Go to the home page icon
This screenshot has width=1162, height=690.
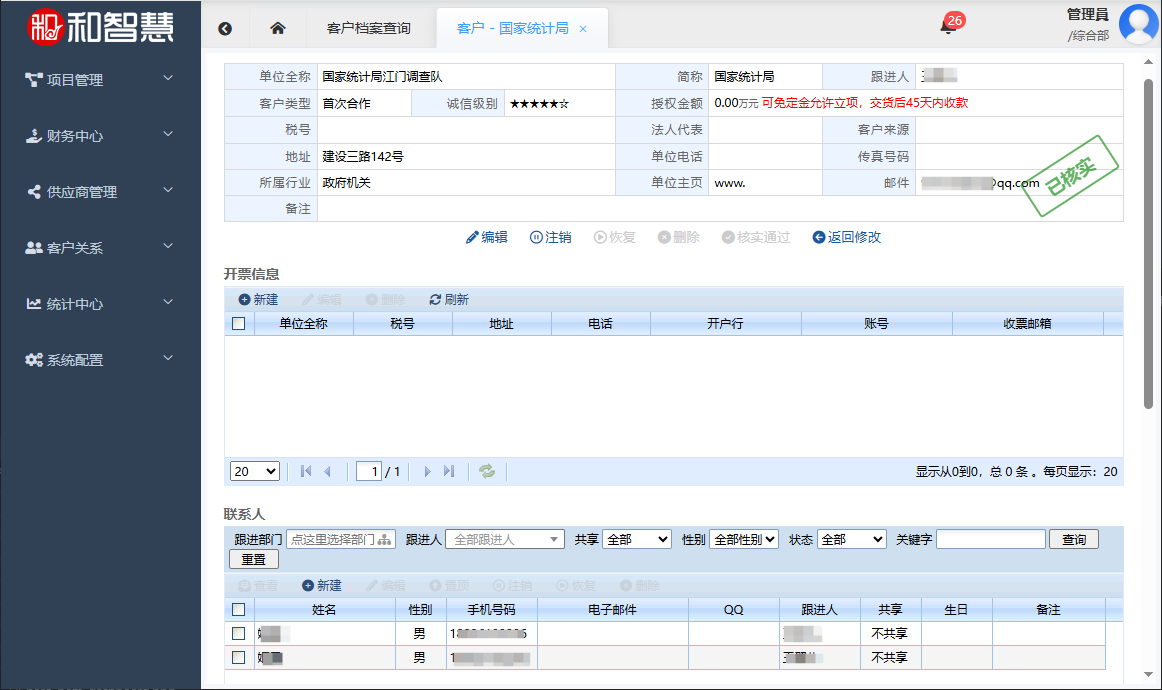pos(278,28)
